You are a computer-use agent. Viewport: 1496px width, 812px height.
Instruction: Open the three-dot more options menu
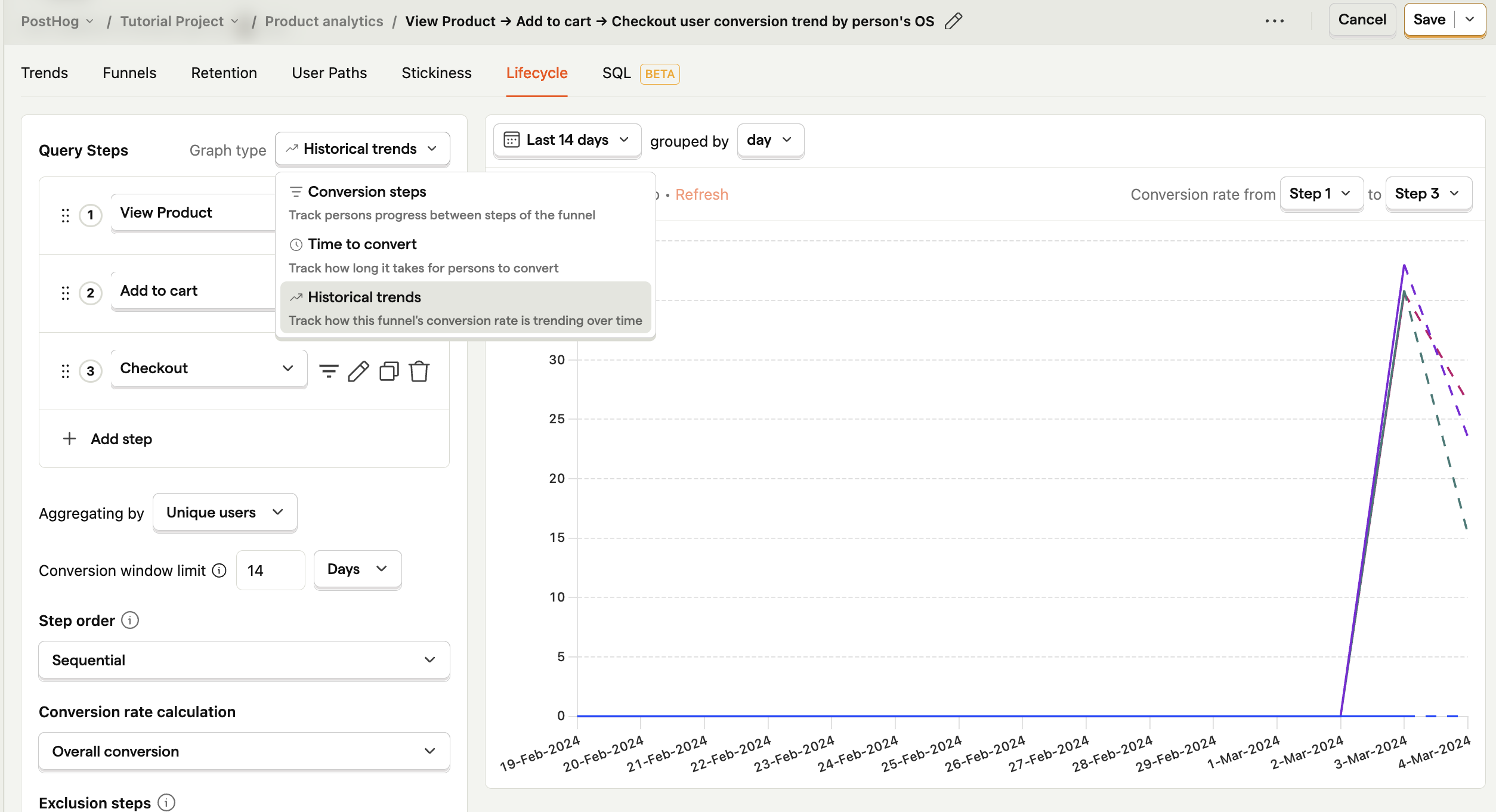click(1274, 21)
